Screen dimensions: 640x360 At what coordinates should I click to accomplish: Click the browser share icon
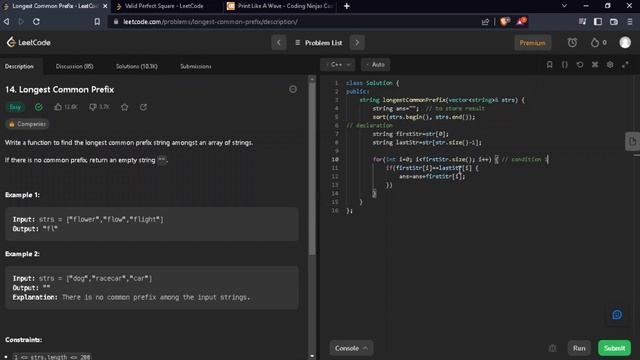point(485,22)
